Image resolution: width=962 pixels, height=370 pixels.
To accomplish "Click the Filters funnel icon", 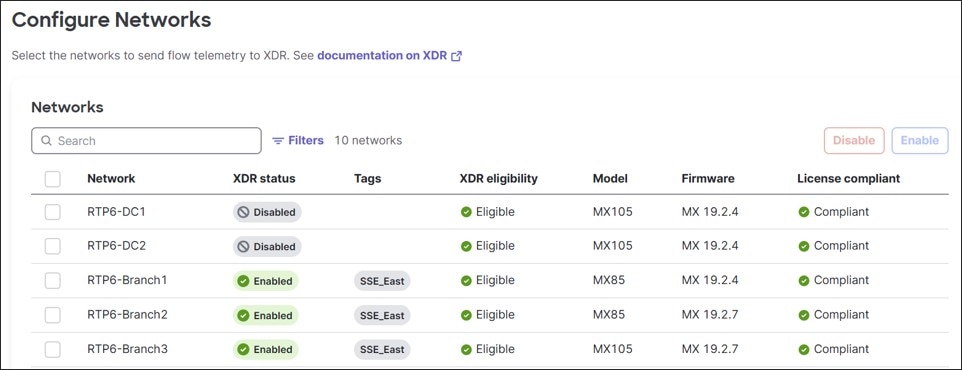I will pos(278,141).
